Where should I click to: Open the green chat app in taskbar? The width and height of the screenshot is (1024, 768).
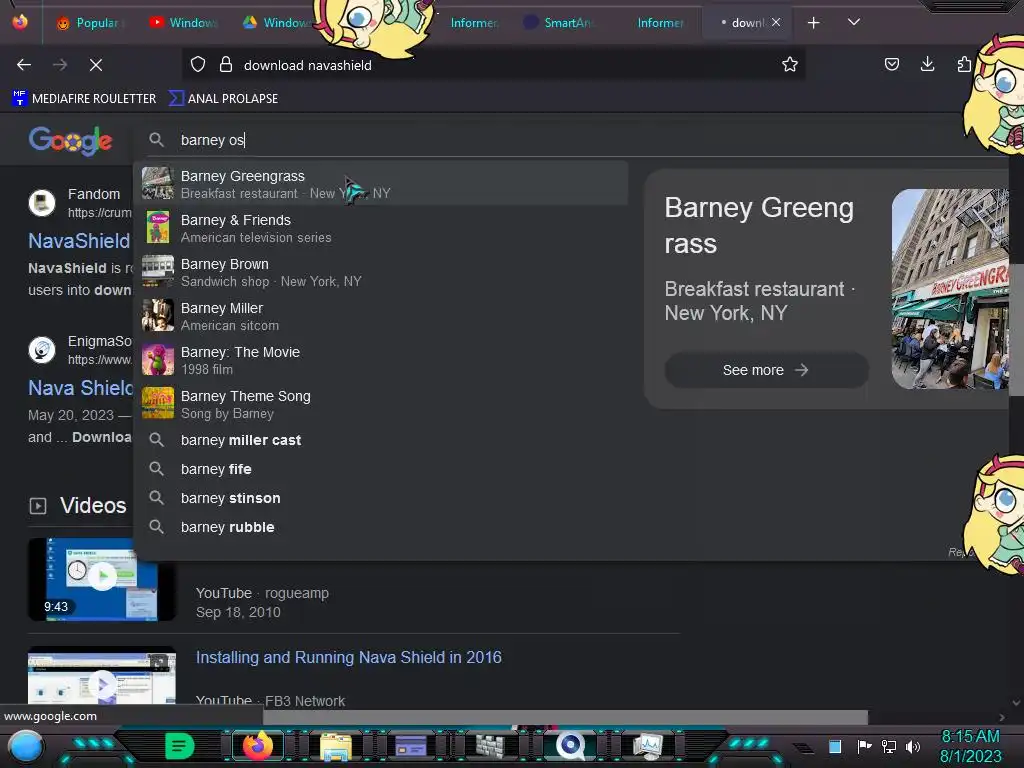click(180, 746)
